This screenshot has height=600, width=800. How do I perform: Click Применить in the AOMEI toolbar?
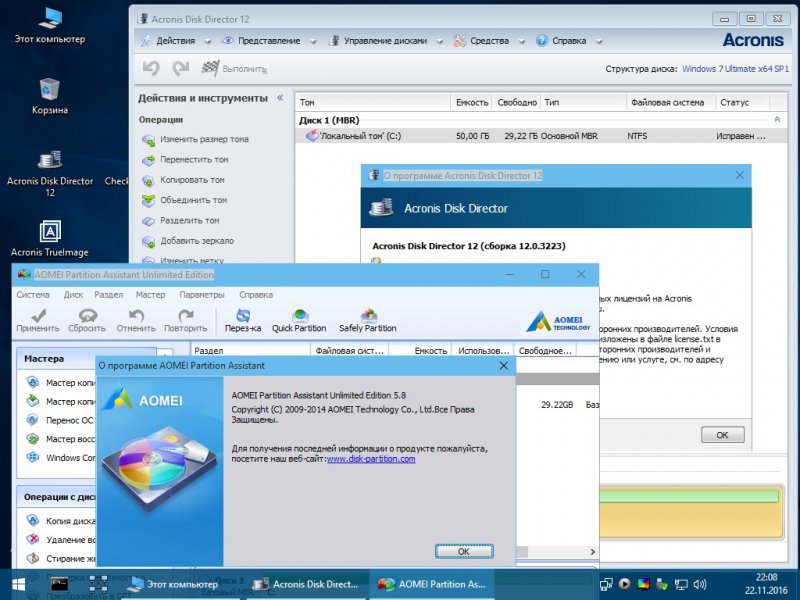[38, 320]
